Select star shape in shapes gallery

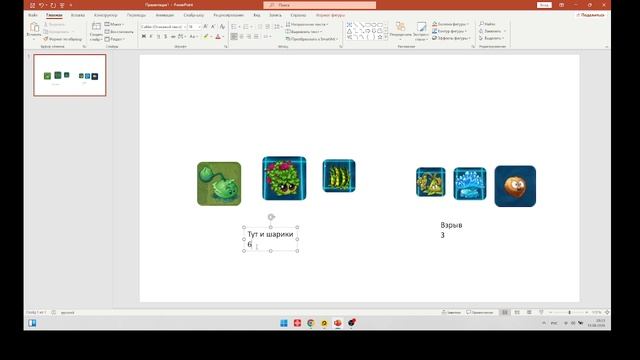point(380,37)
